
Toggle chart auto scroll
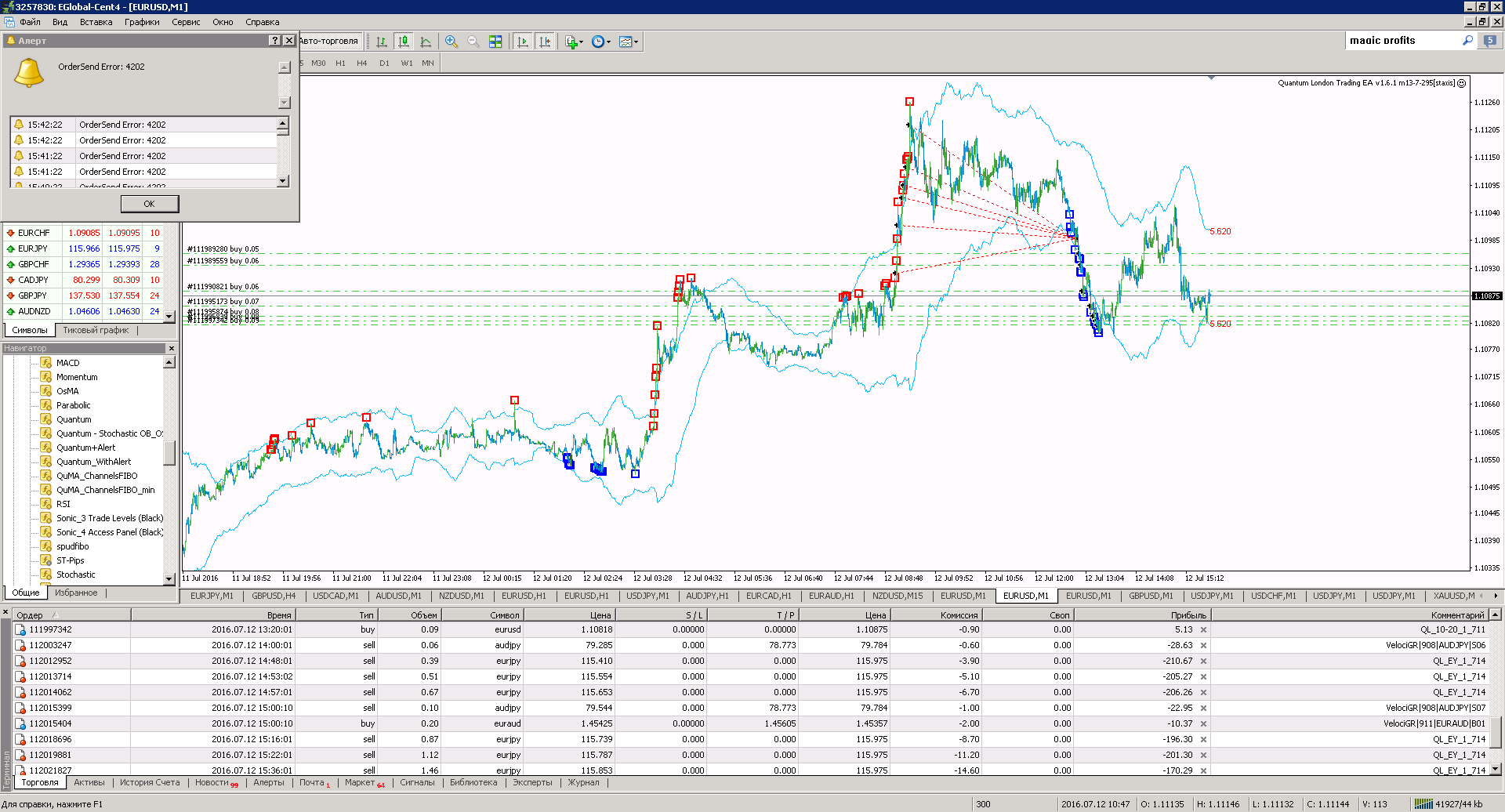tap(523, 42)
